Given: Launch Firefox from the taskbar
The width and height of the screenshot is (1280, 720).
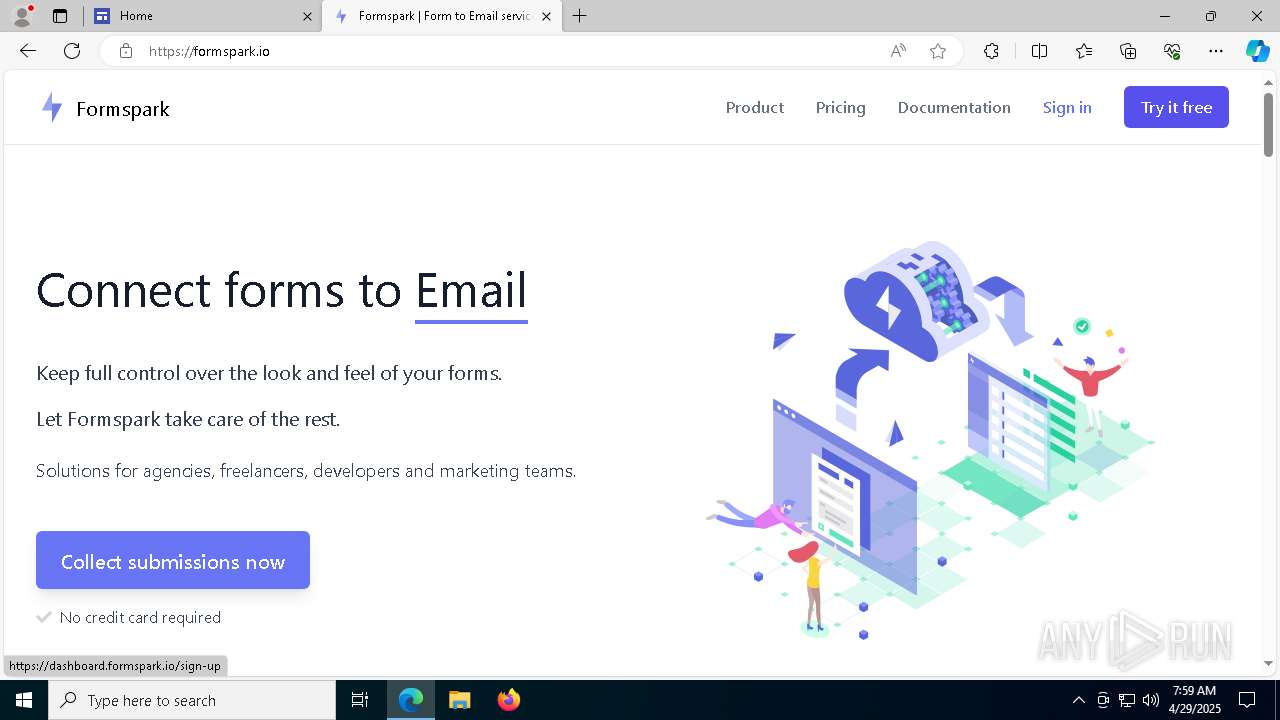Looking at the screenshot, I should (508, 700).
